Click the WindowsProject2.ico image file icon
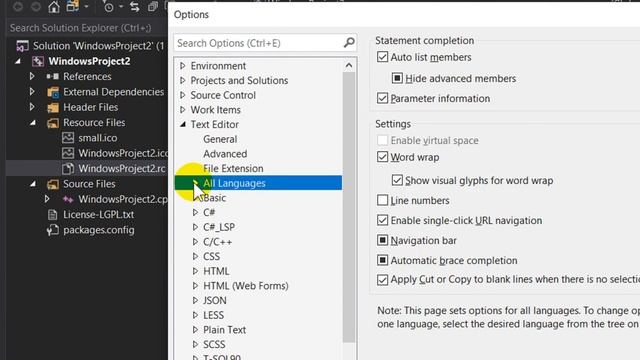 tap(68, 153)
